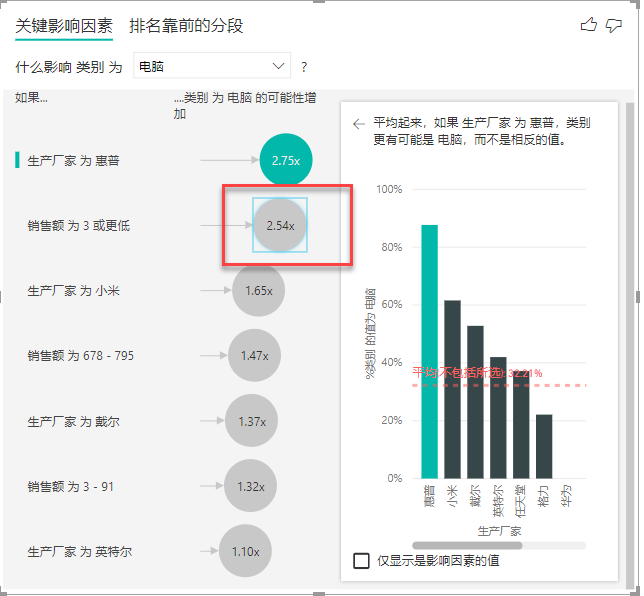Switch to 排名靠前的分段 tab
This screenshot has height=596, width=644.
tap(186, 26)
